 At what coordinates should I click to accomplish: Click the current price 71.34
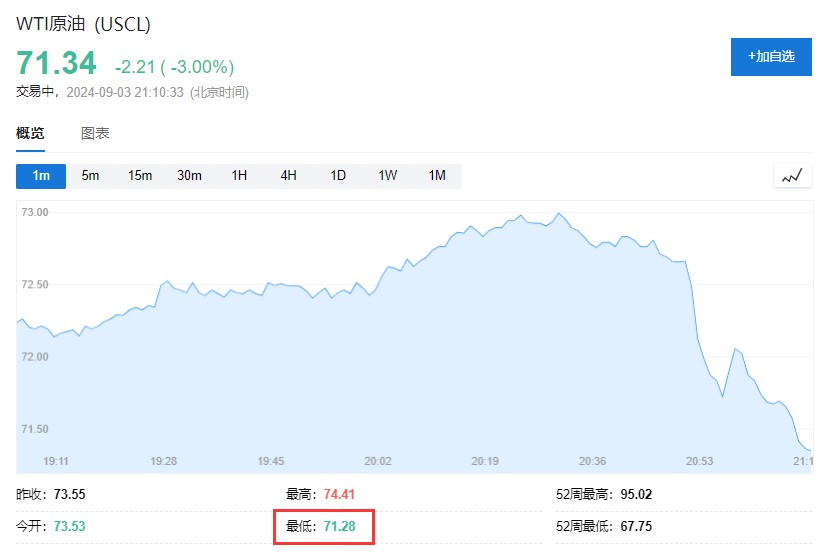click(x=56, y=64)
